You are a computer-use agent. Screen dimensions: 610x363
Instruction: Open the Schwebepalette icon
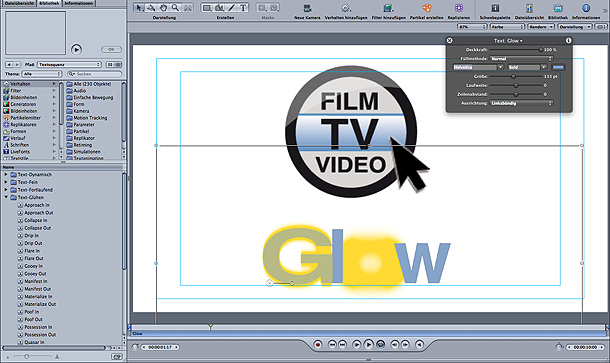click(495, 8)
